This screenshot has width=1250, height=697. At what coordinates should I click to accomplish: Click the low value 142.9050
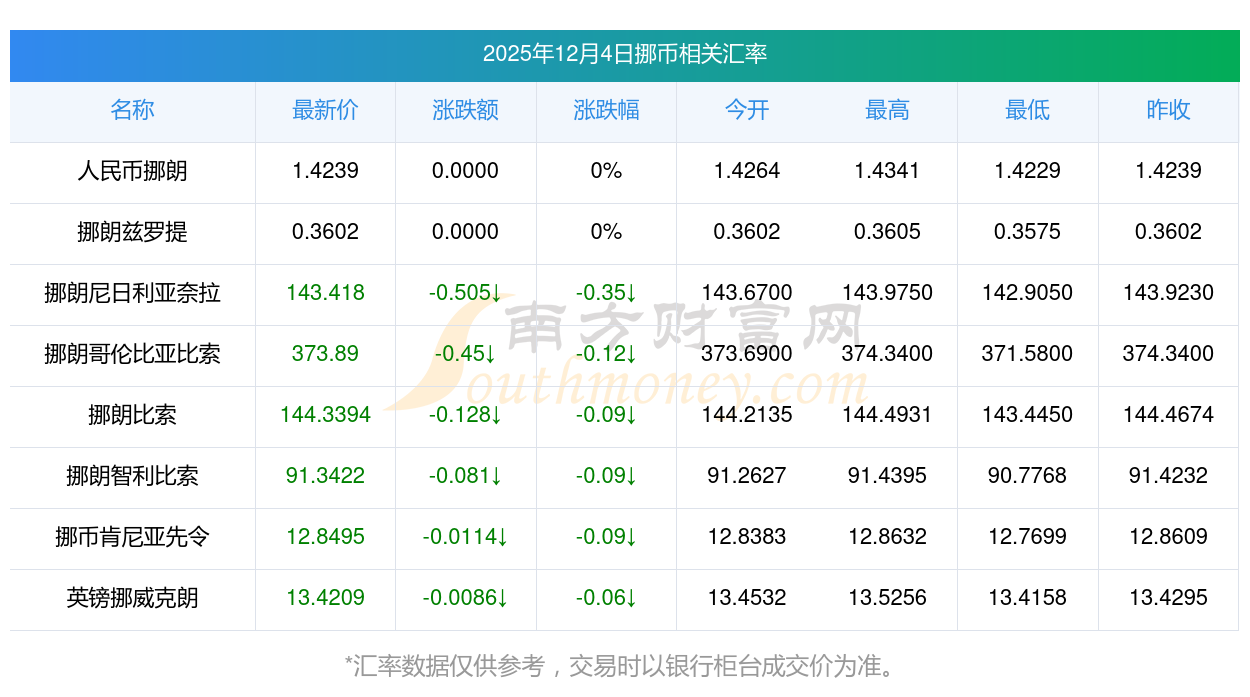[1028, 293]
